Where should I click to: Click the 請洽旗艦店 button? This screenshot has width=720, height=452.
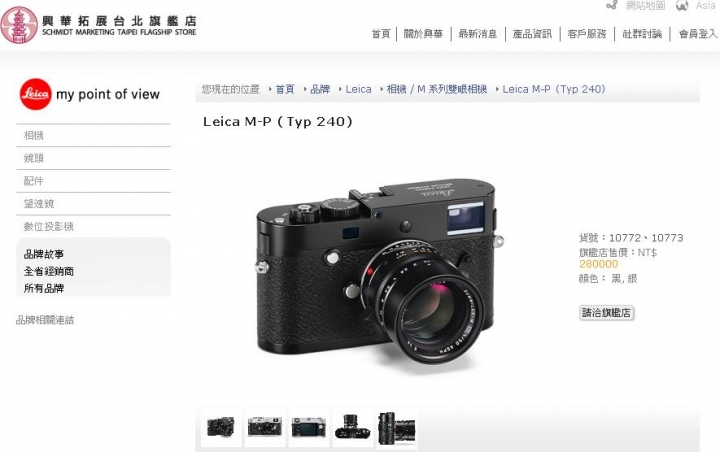(607, 313)
